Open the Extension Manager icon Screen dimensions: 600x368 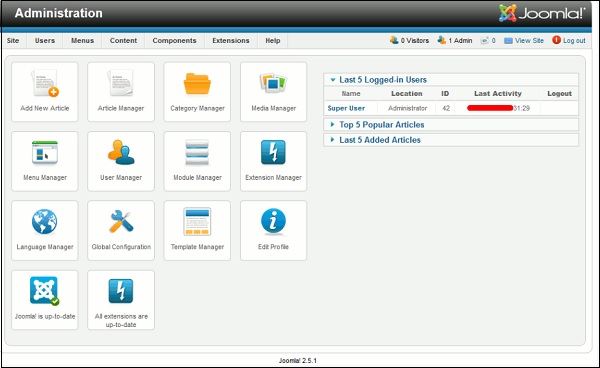273,152
